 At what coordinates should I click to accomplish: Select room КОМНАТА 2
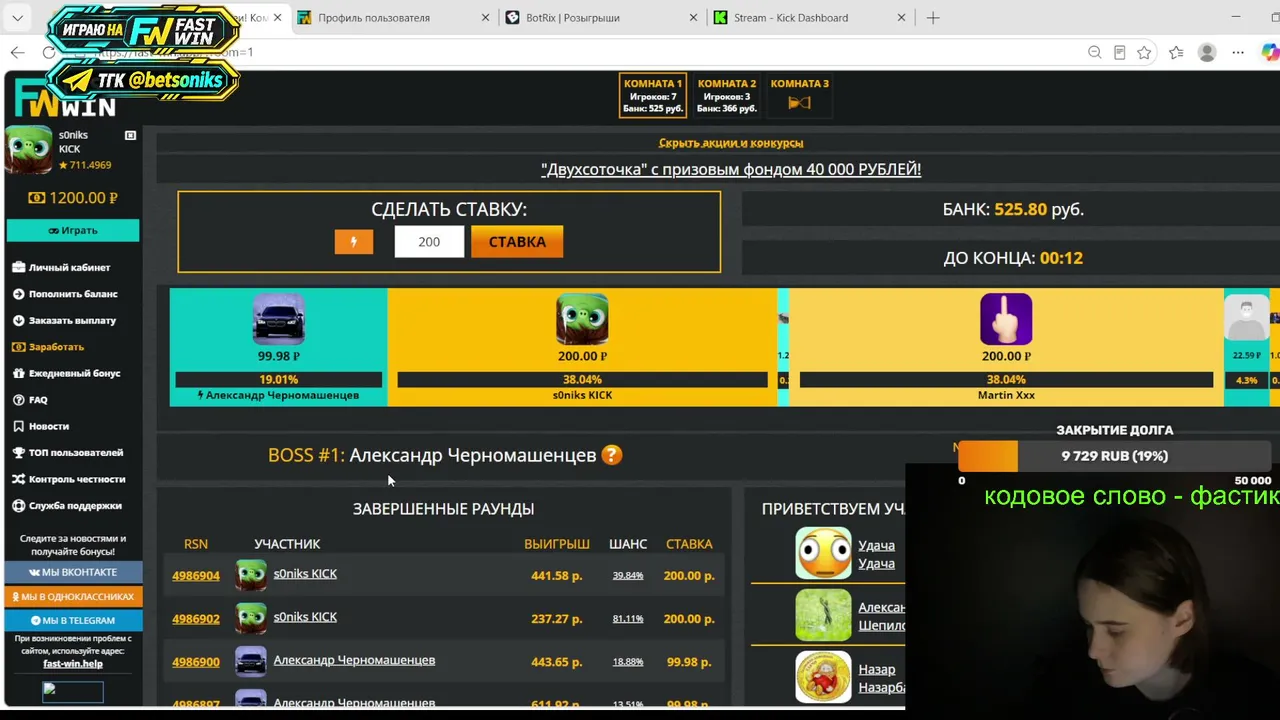(727, 95)
